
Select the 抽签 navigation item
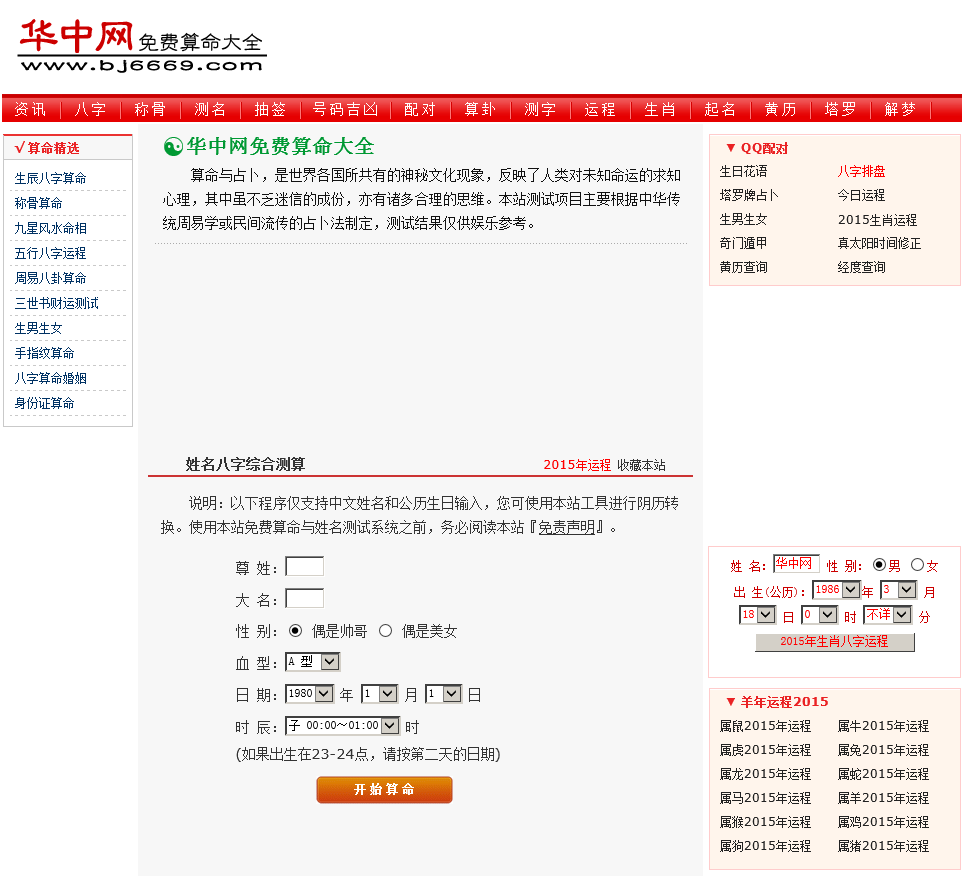(x=270, y=109)
